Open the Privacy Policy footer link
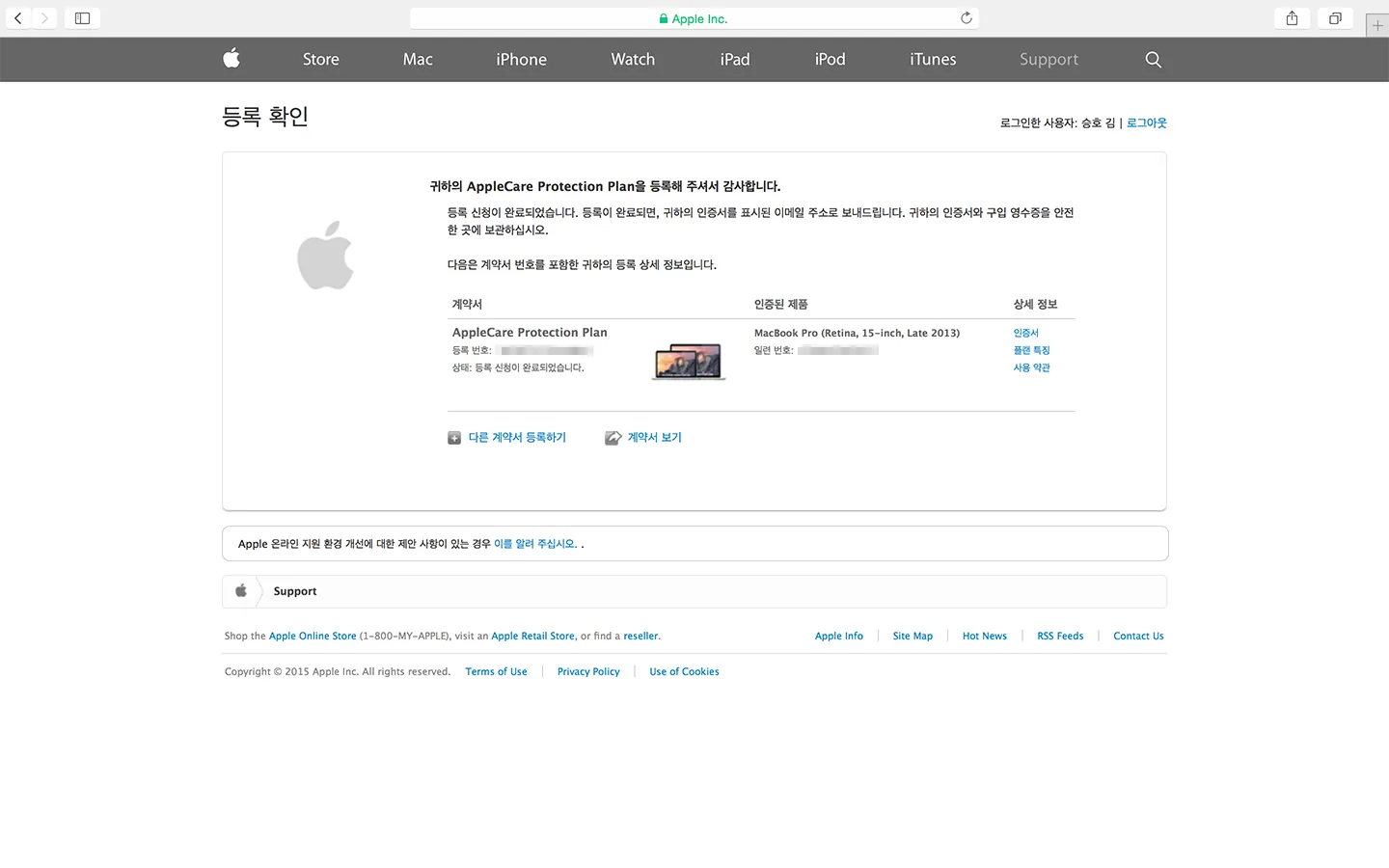The height and width of the screenshot is (868, 1389). (588, 672)
